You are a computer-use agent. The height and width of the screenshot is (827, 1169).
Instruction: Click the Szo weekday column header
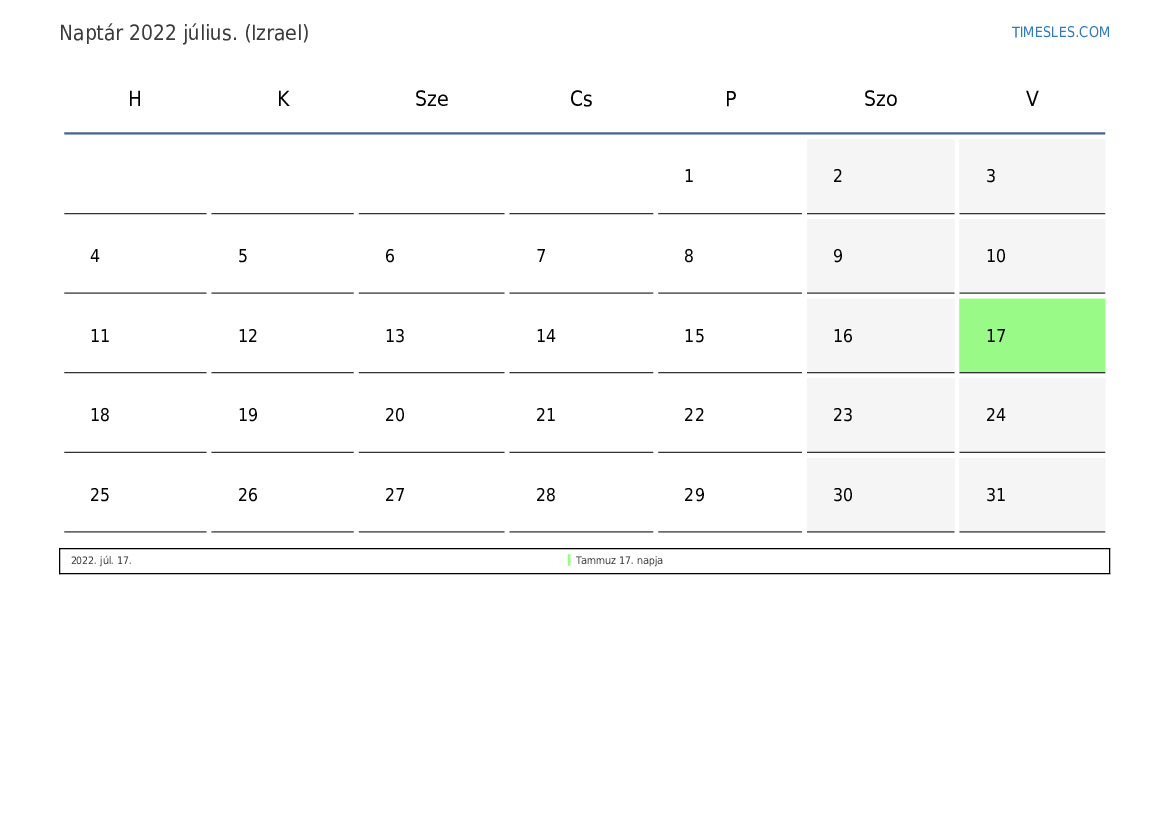(x=880, y=99)
